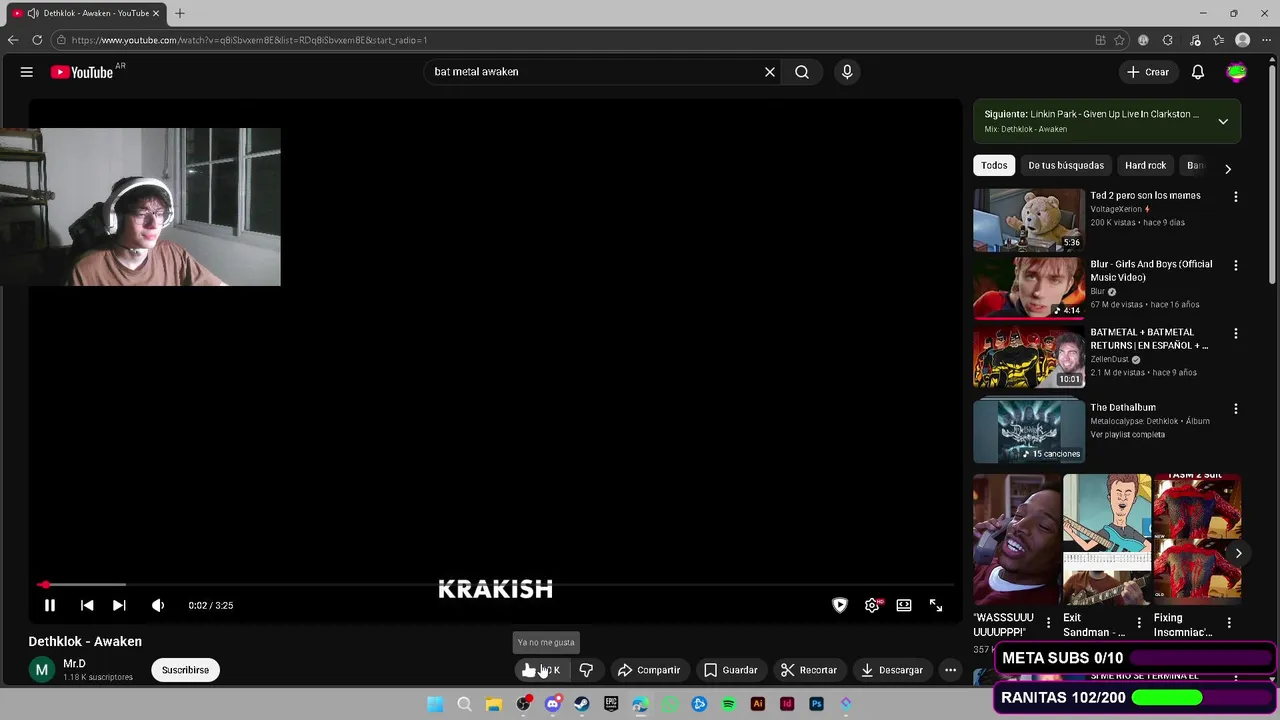Skip to previous video

[x=87, y=605]
